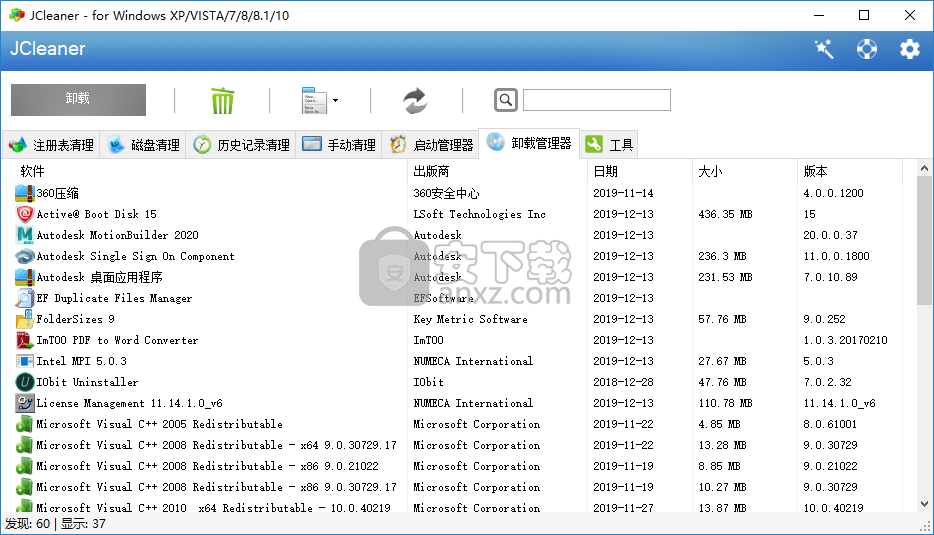Viewport: 934px width, 535px height.
Task: Select Active@ Boot Disk 15 entry
Action: pos(96,214)
